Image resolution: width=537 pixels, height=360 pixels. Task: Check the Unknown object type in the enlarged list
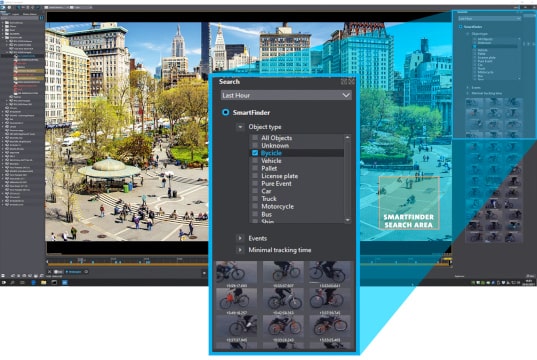tap(255, 146)
